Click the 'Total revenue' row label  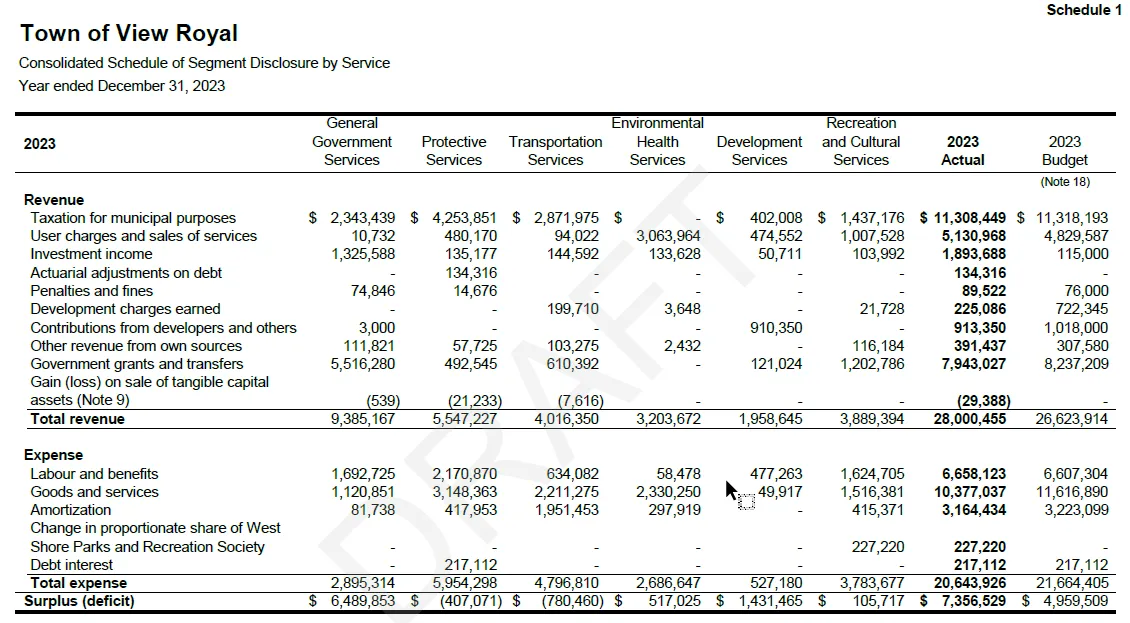click(x=77, y=419)
